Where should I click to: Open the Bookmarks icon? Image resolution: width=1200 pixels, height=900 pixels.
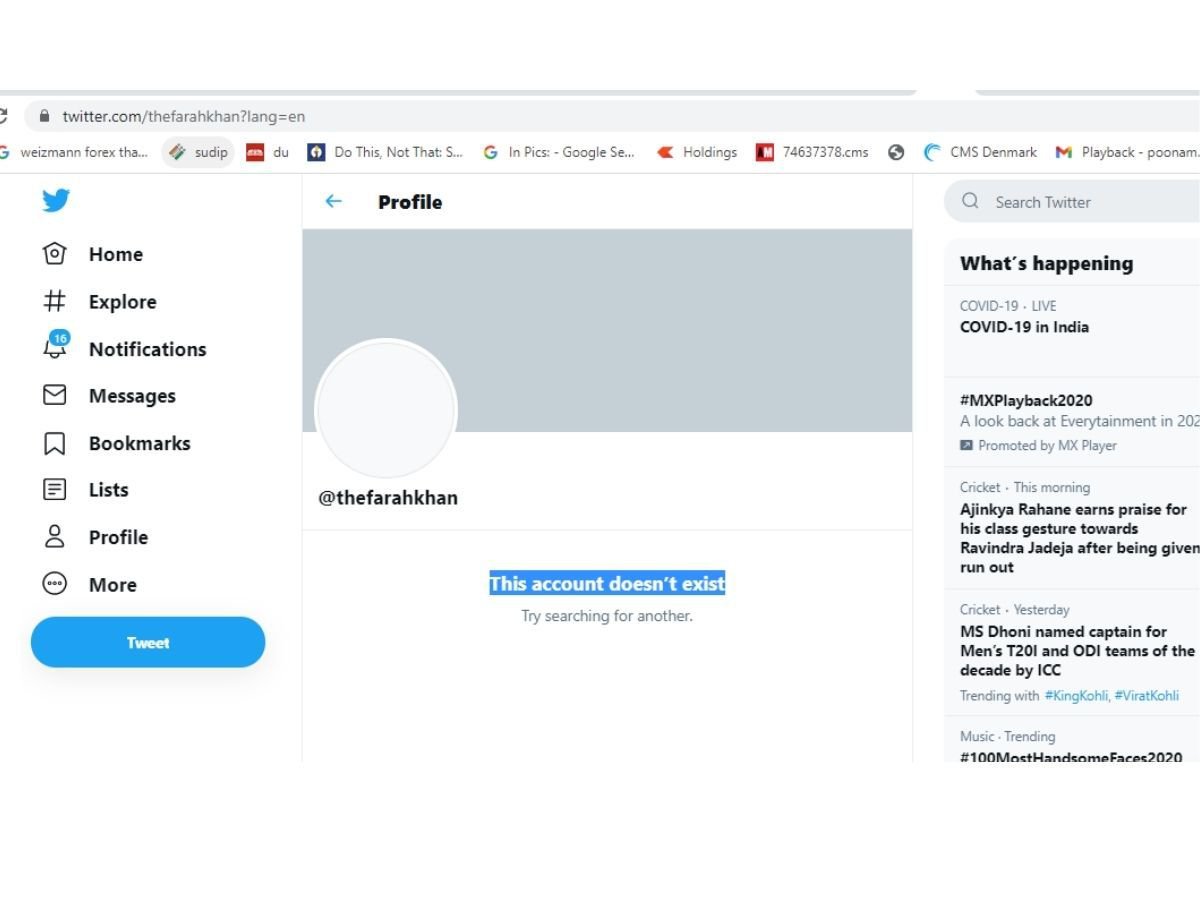click(x=55, y=443)
